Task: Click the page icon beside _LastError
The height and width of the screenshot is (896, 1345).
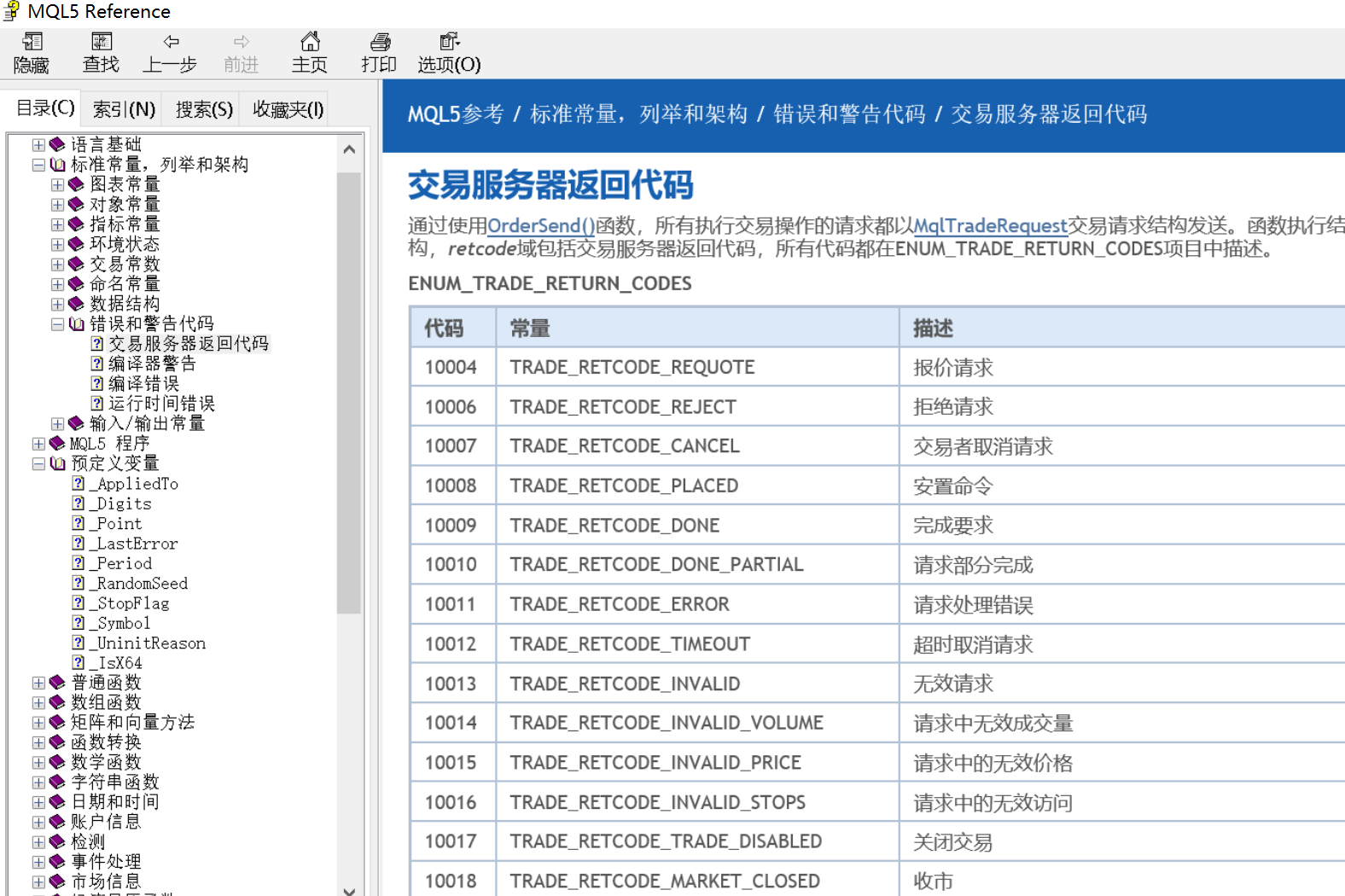Action: click(79, 543)
